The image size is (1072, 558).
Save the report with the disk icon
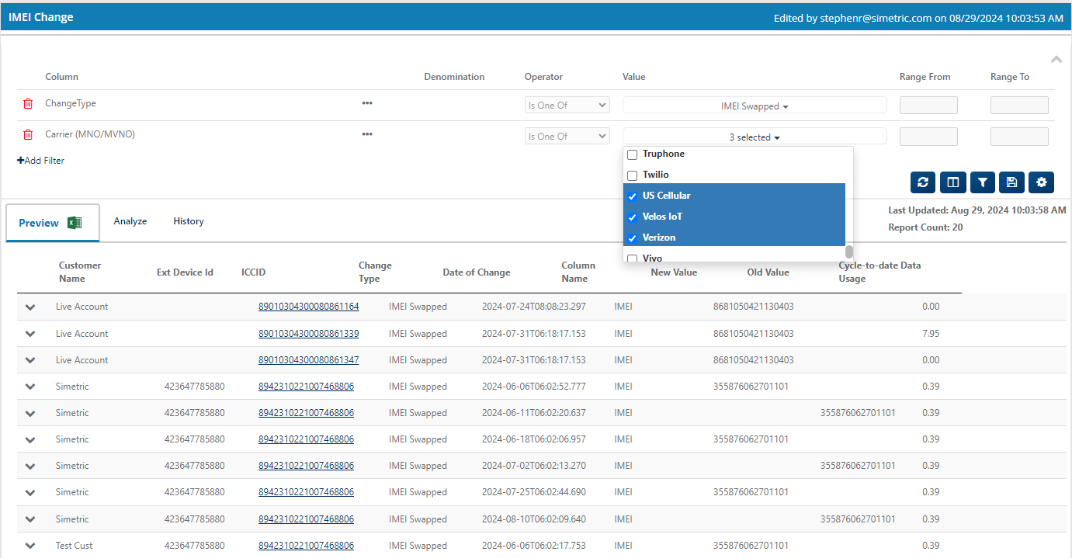point(1012,182)
